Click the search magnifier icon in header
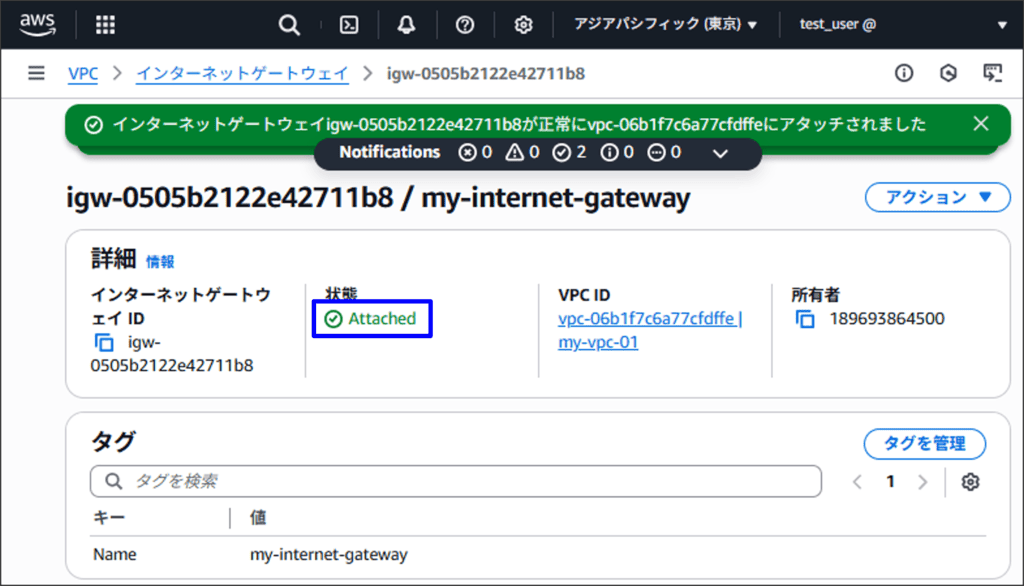 [289, 25]
